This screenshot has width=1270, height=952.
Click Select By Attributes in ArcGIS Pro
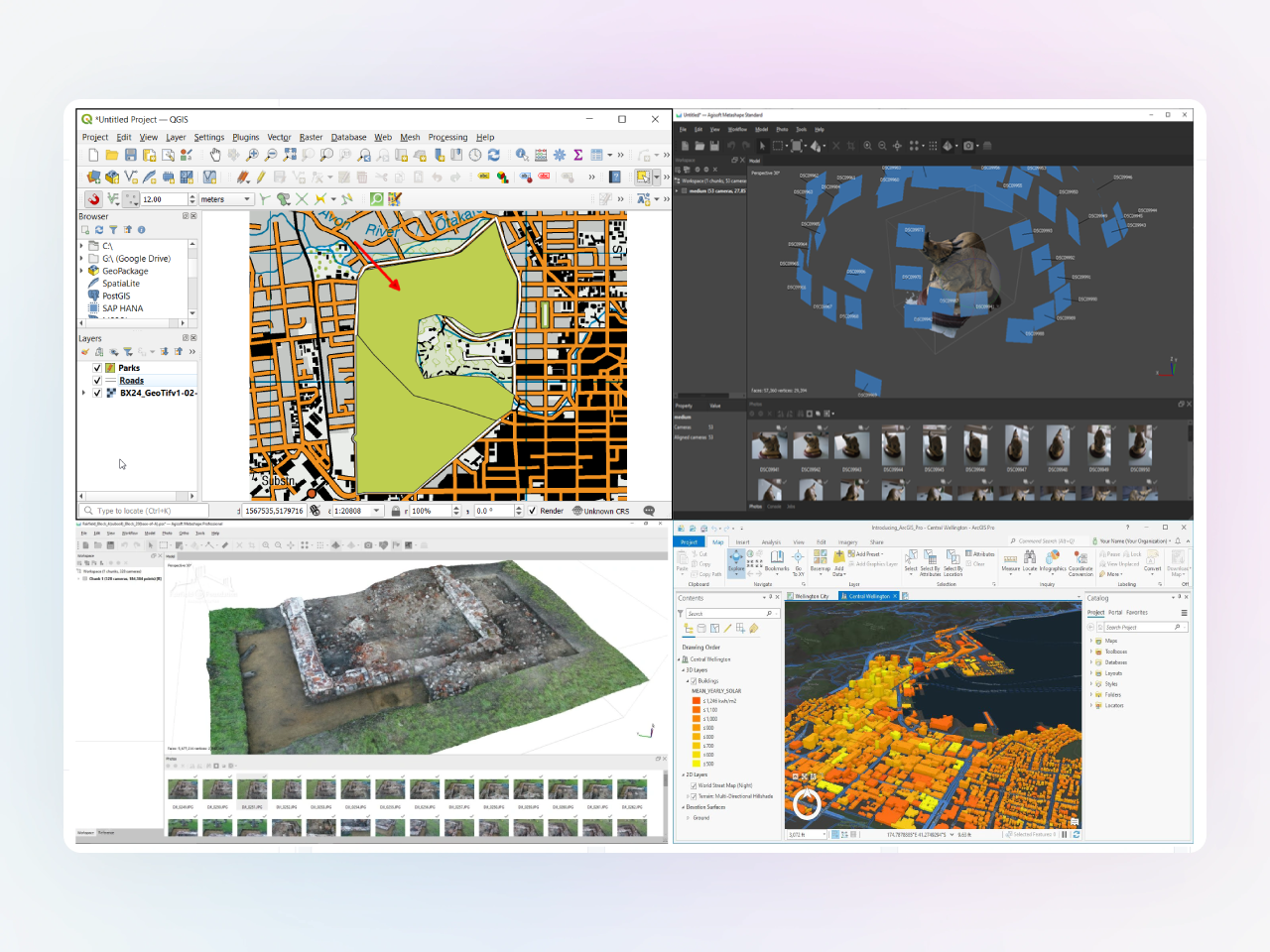coord(930,562)
